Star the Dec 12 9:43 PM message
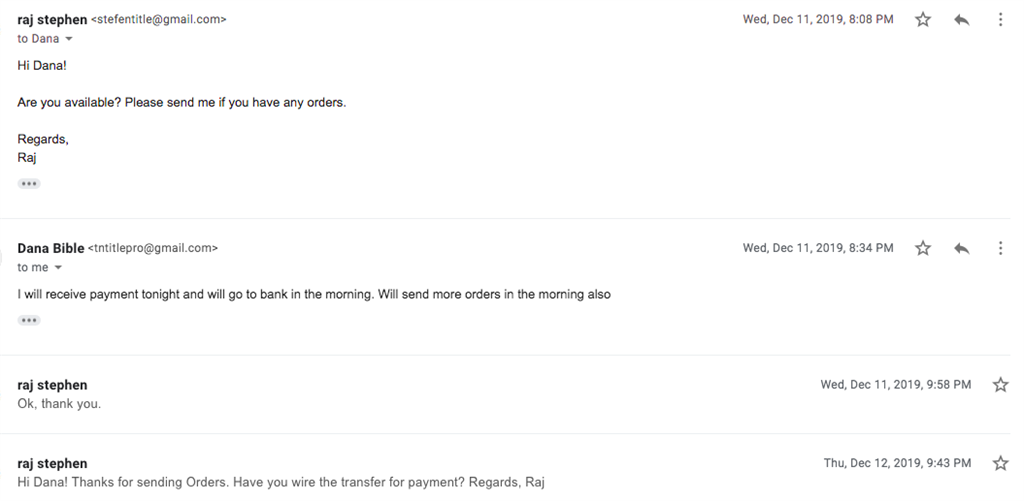1024x501 pixels. [1000, 463]
